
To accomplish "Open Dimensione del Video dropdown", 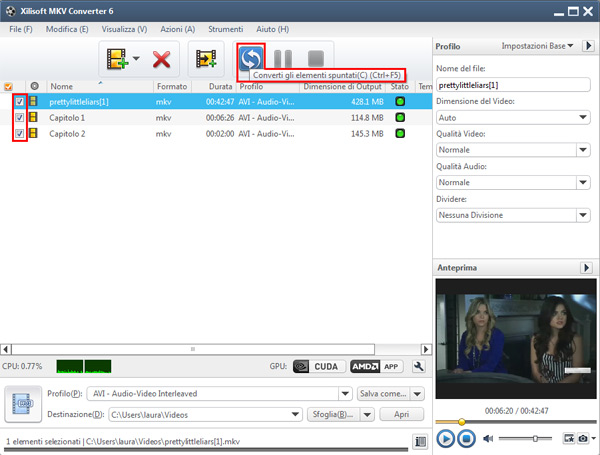I will point(513,117).
